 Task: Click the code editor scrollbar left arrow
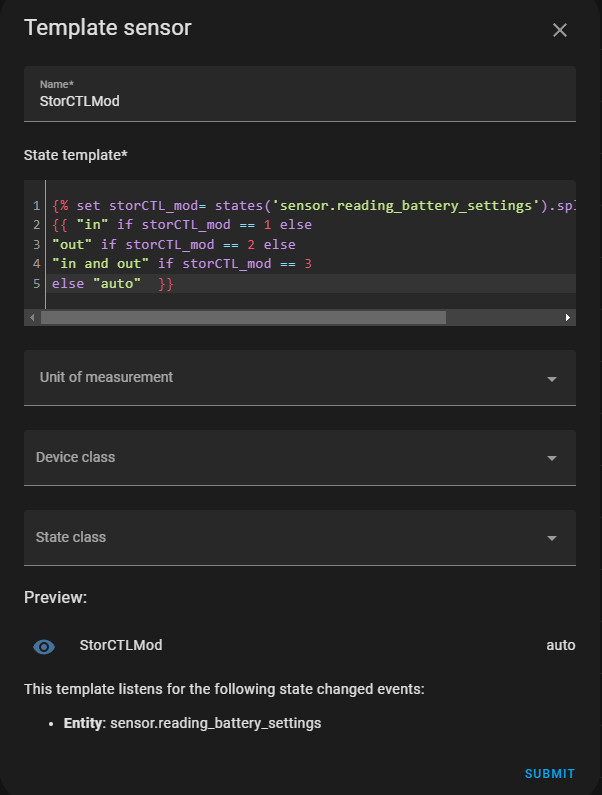(32, 317)
